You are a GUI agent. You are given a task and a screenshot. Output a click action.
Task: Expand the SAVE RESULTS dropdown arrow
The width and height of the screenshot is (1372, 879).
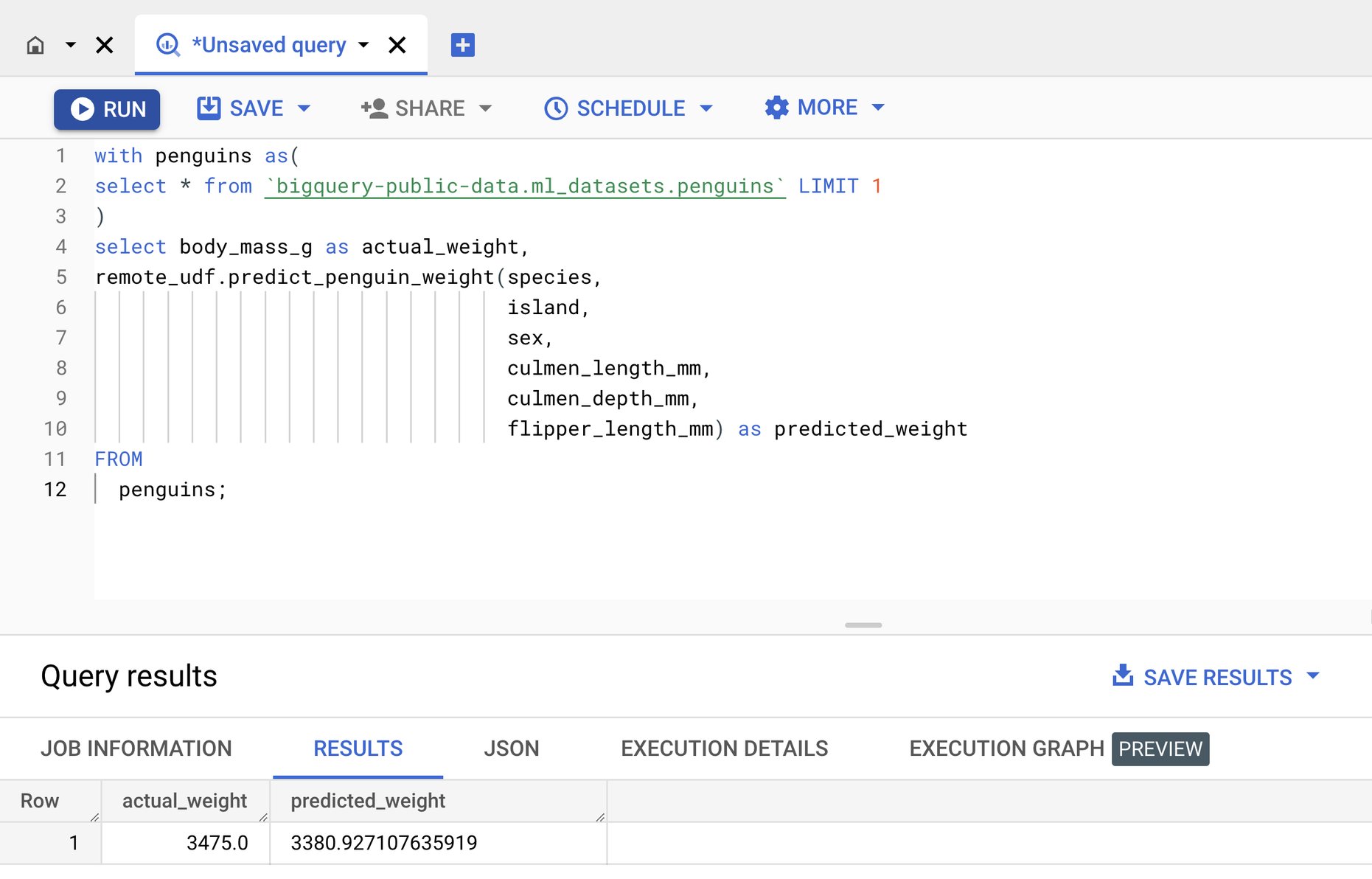tap(1313, 675)
